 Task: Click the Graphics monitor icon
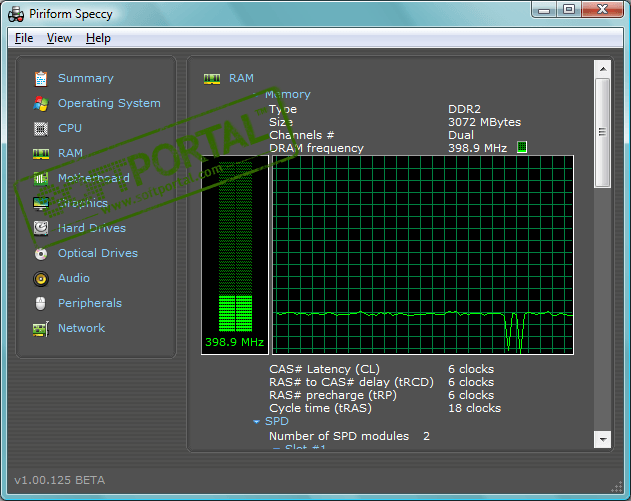(41, 204)
